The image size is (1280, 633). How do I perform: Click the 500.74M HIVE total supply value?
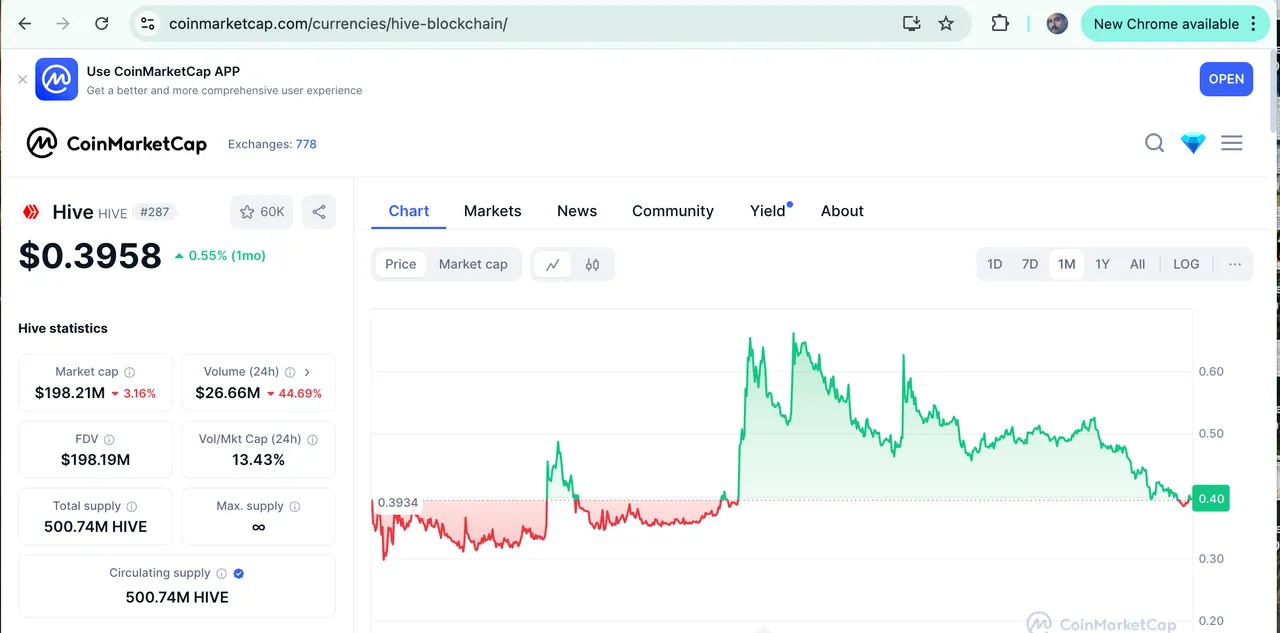95,527
